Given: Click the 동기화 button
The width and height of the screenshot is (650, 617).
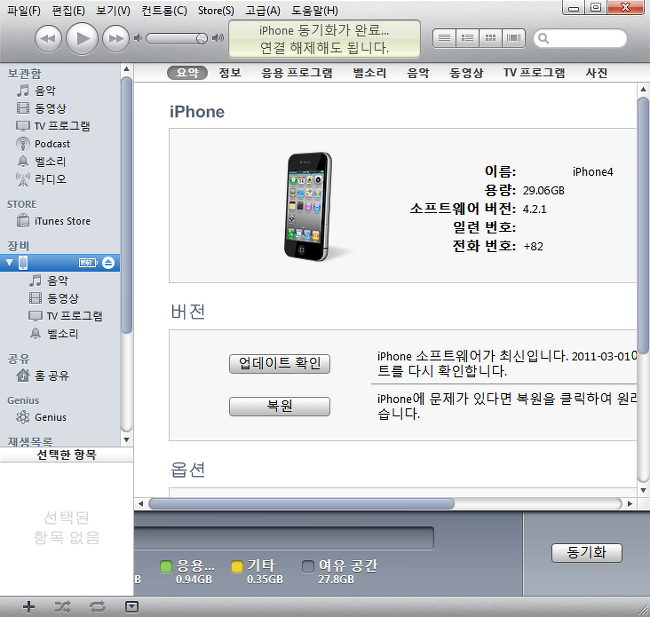Looking at the screenshot, I should click(587, 553).
